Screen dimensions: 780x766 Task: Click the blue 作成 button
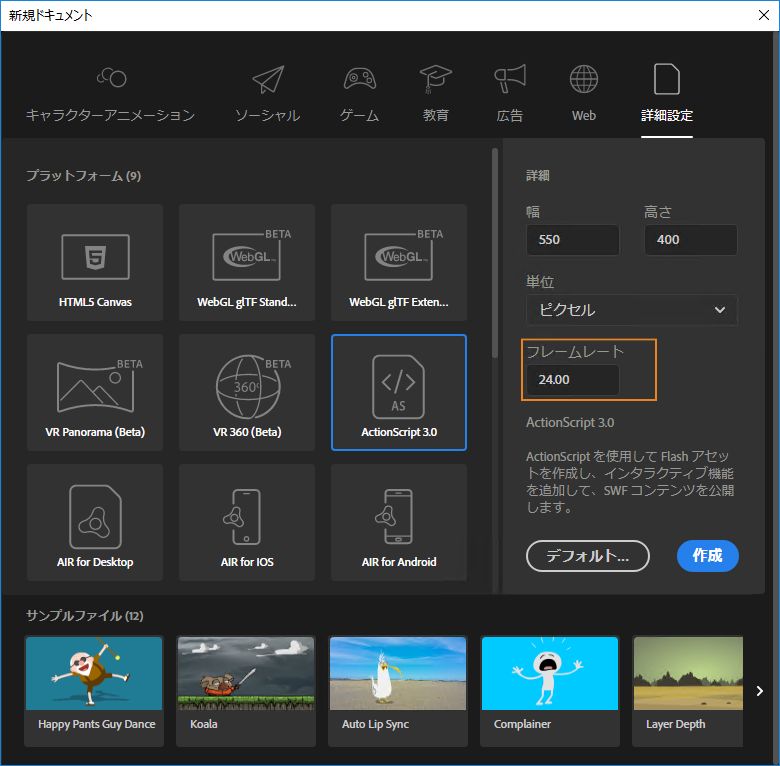point(707,556)
